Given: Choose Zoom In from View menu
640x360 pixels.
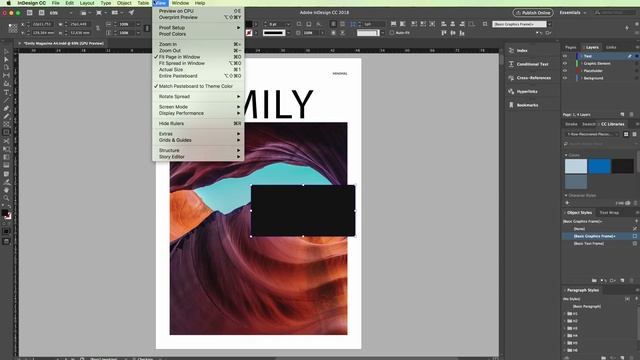Looking at the screenshot, I should 198,44.
